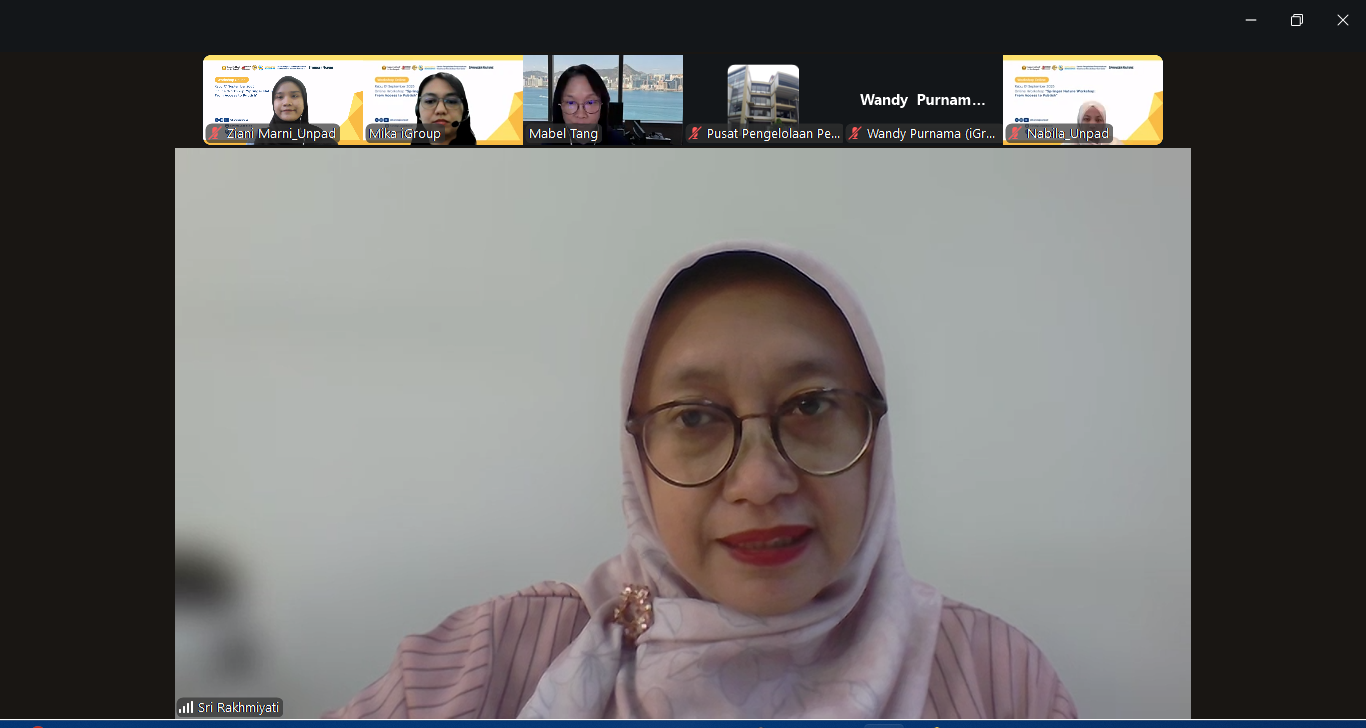
Task: Click the muted mic icon beside Ziani Marni_Unpad
Action: click(x=215, y=134)
